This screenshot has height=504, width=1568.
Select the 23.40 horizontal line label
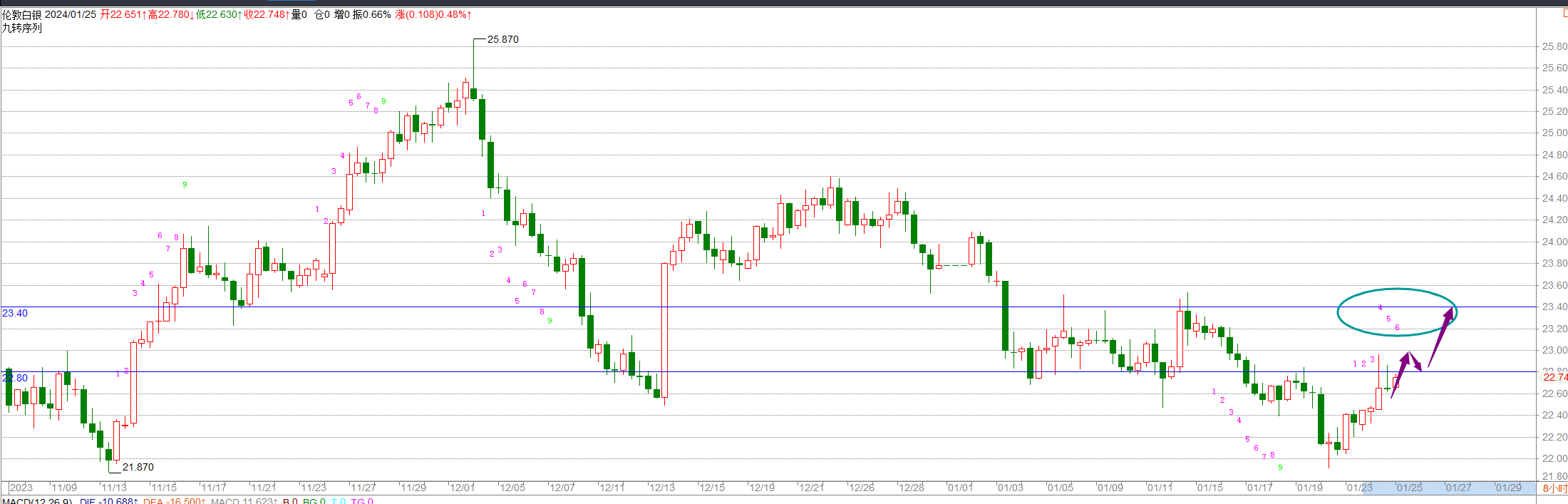point(15,313)
